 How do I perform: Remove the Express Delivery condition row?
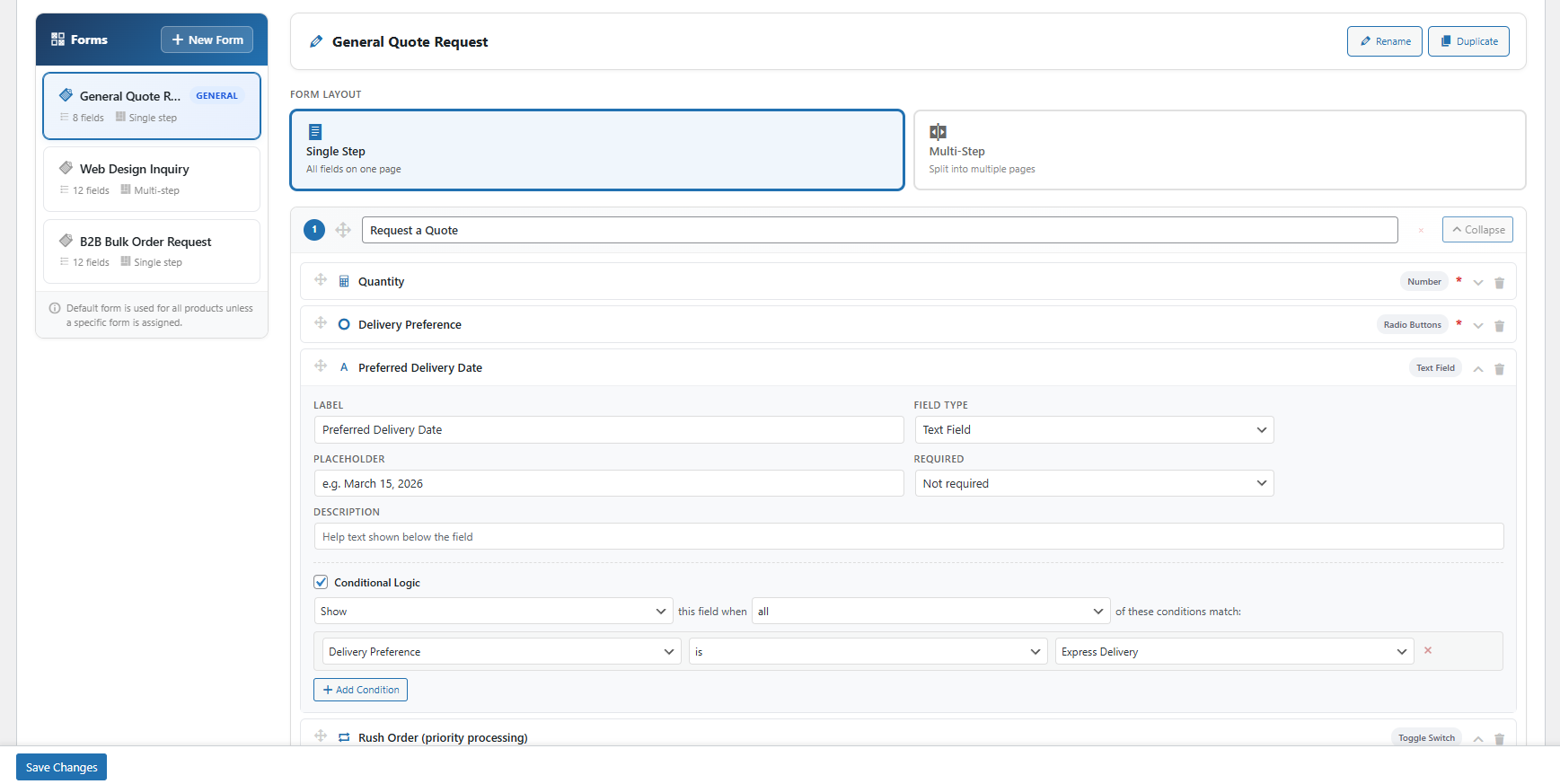[1427, 651]
